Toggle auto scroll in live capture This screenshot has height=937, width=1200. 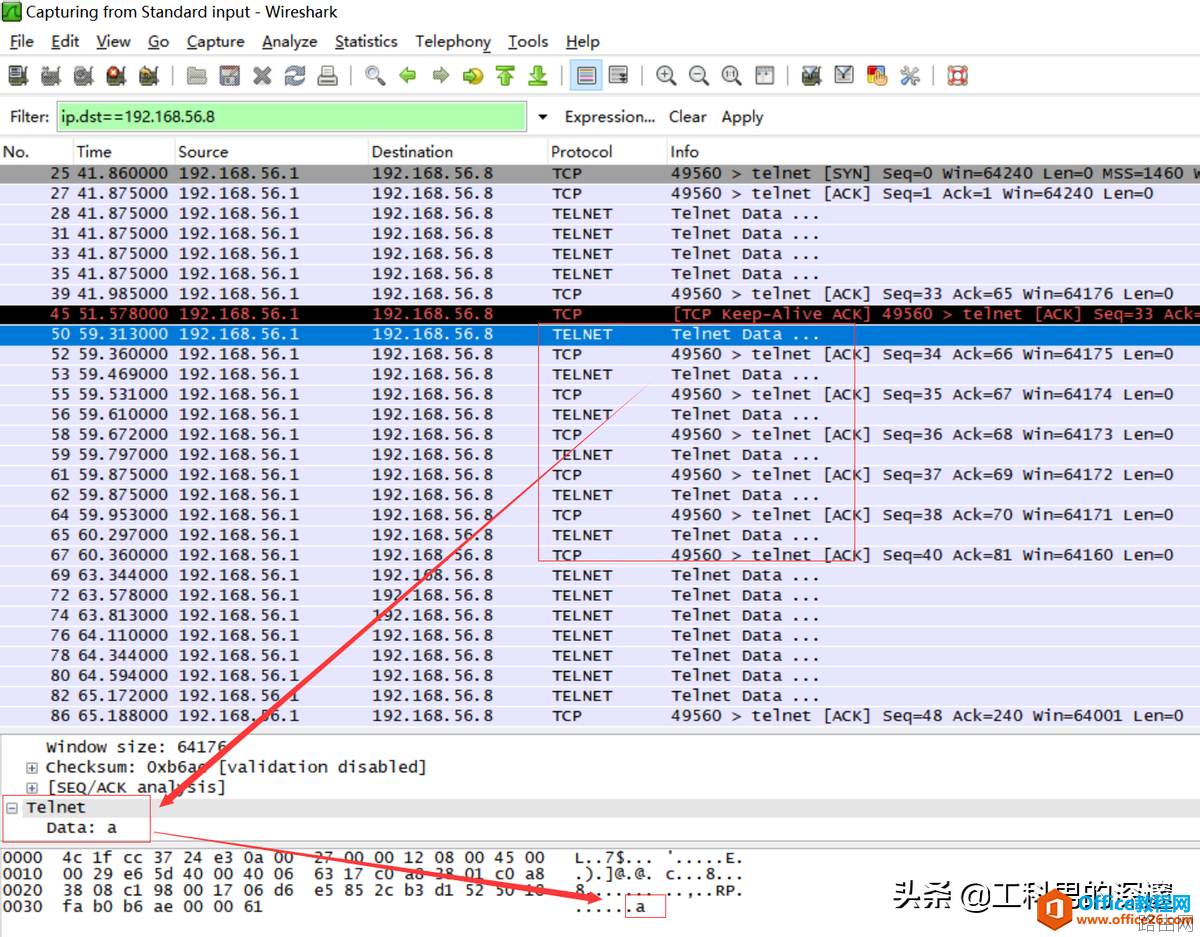pyautogui.click(x=618, y=76)
